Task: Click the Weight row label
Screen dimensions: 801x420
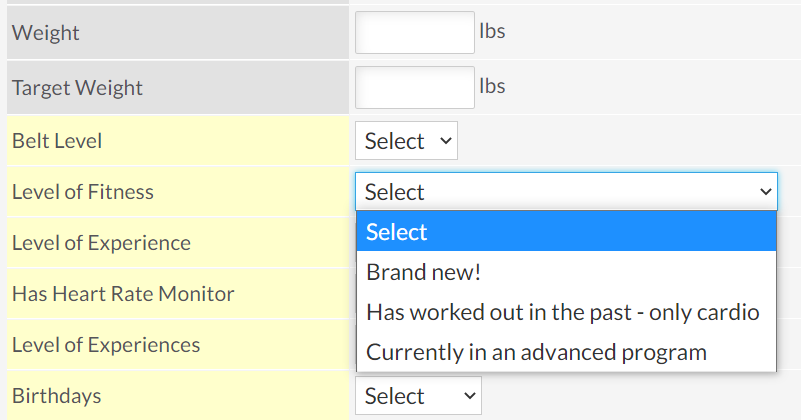Action: (x=45, y=33)
